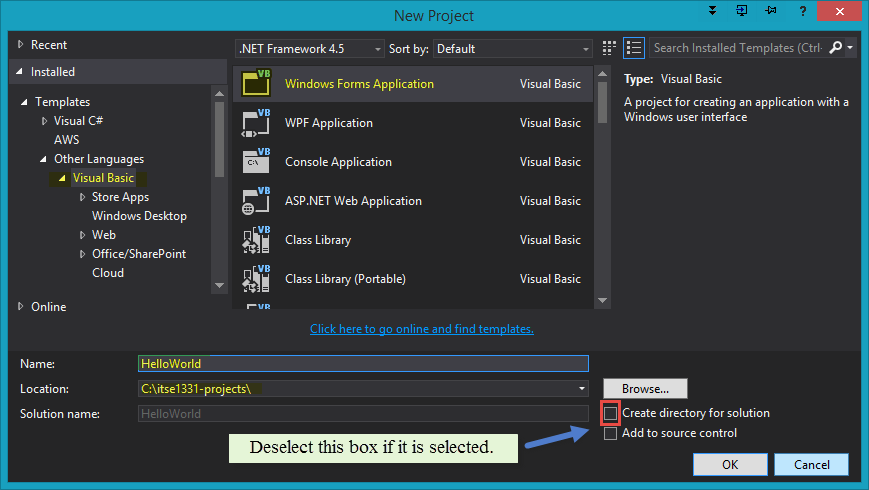Select Windows Desktop in the templates tree

tap(139, 216)
